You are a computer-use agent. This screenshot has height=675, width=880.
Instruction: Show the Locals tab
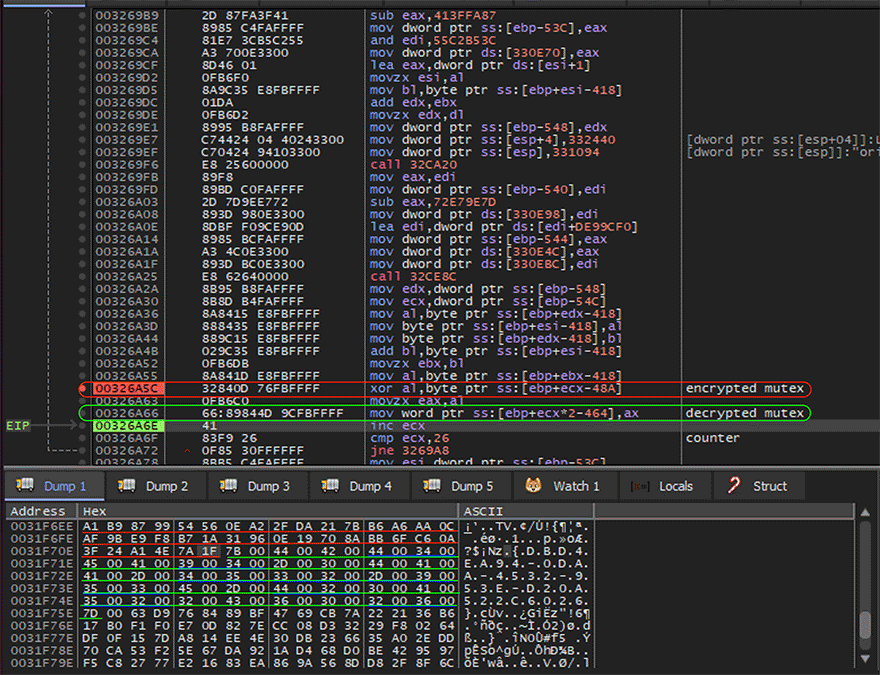[x=665, y=486]
